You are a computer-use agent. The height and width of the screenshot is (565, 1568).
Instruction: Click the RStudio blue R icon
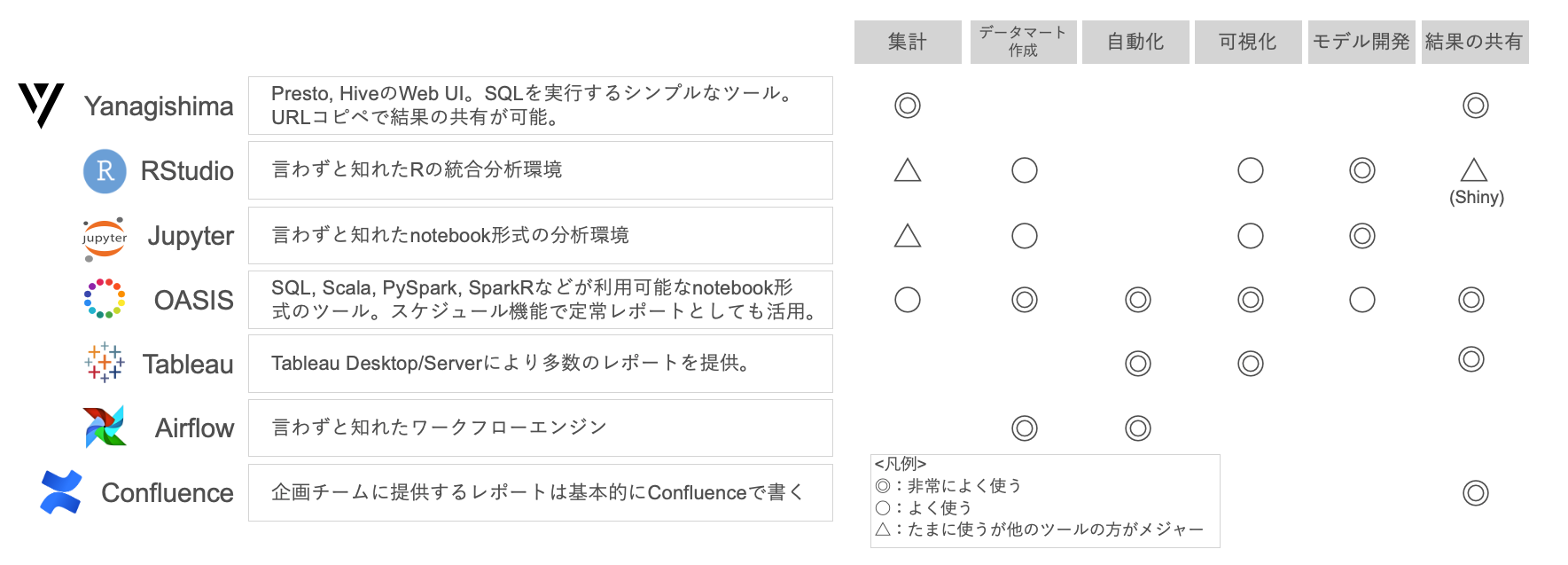105,171
